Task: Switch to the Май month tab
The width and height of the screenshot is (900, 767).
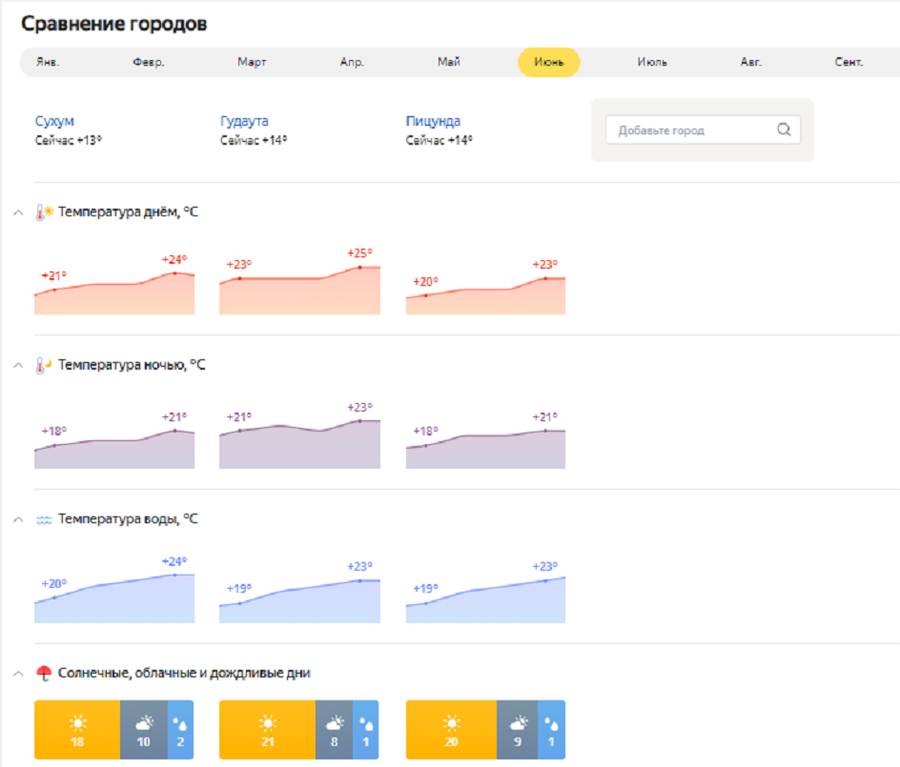Action: 449,62
